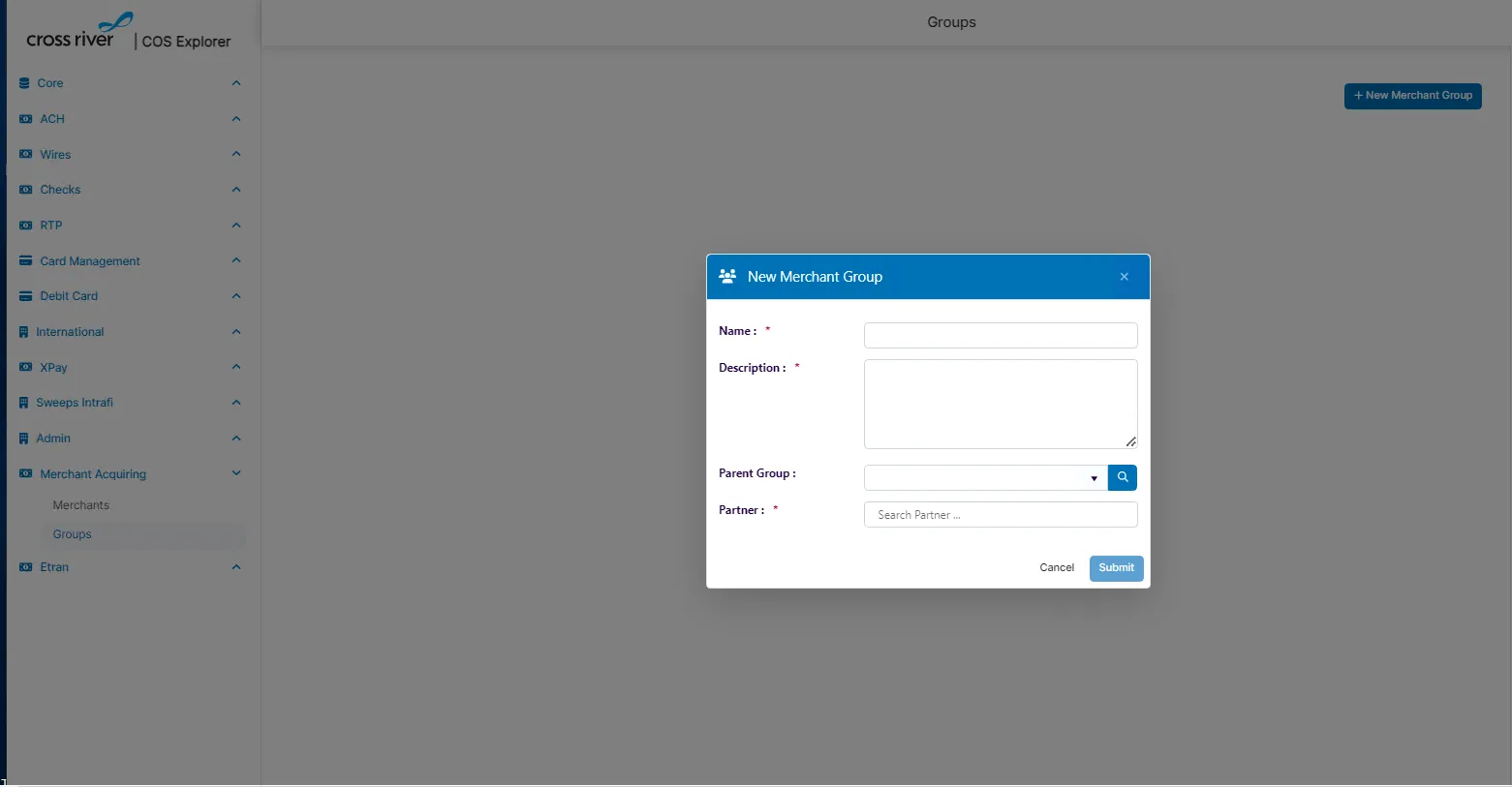Open the Sweeps Intrafi menu label
The height and width of the screenshot is (787, 1512).
click(75, 403)
